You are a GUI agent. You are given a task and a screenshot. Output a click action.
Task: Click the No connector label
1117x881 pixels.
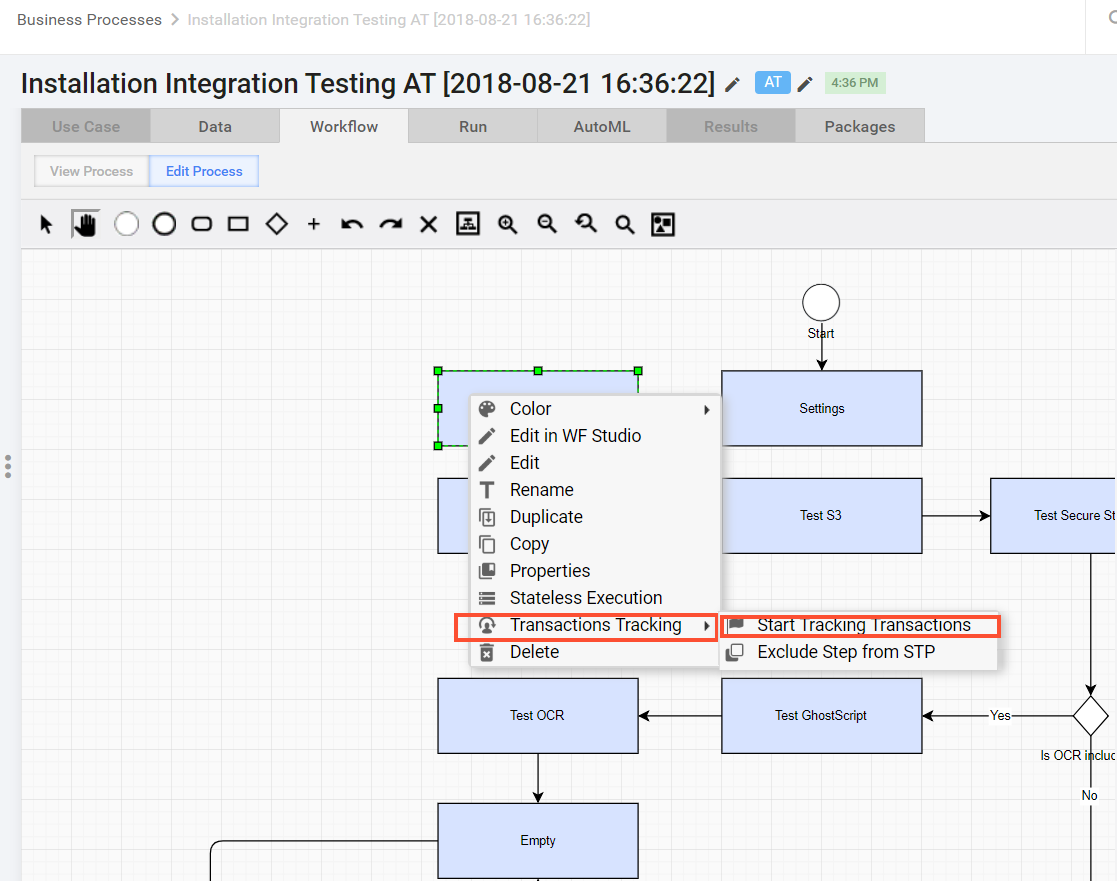click(x=1090, y=796)
